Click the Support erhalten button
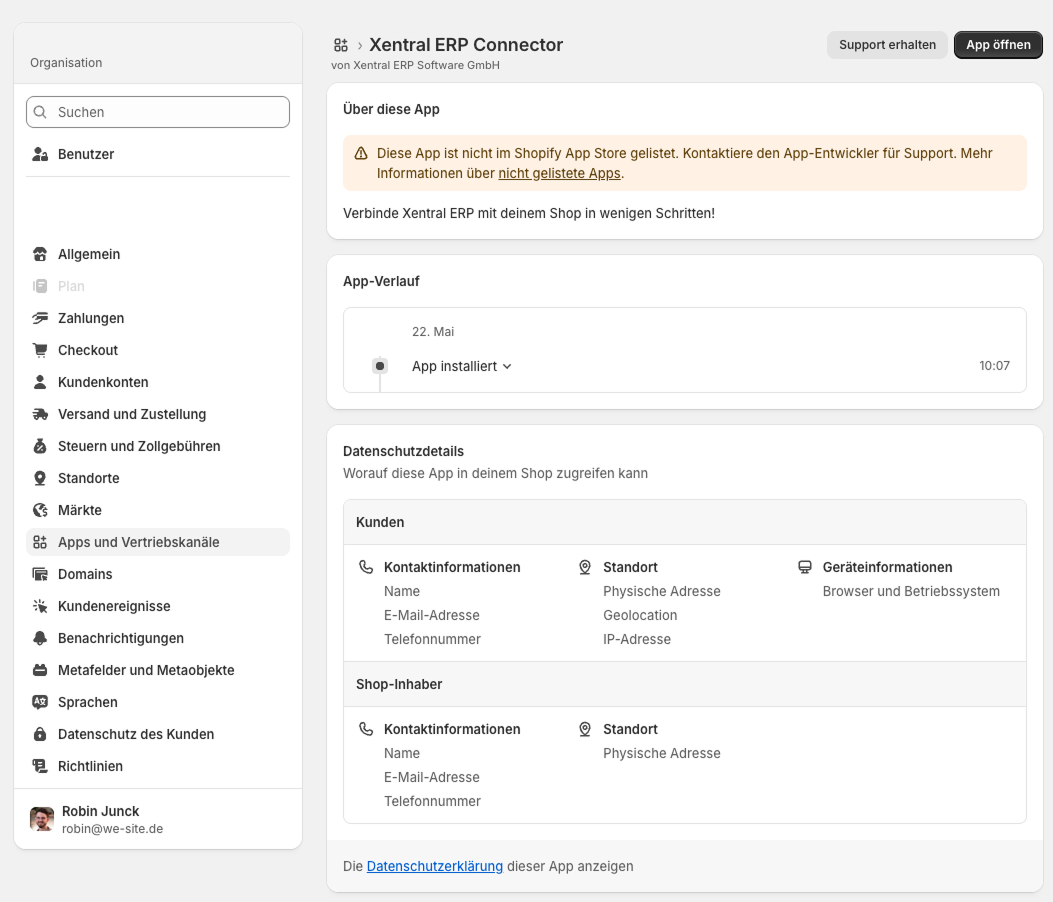The height and width of the screenshot is (902, 1053). [x=887, y=45]
